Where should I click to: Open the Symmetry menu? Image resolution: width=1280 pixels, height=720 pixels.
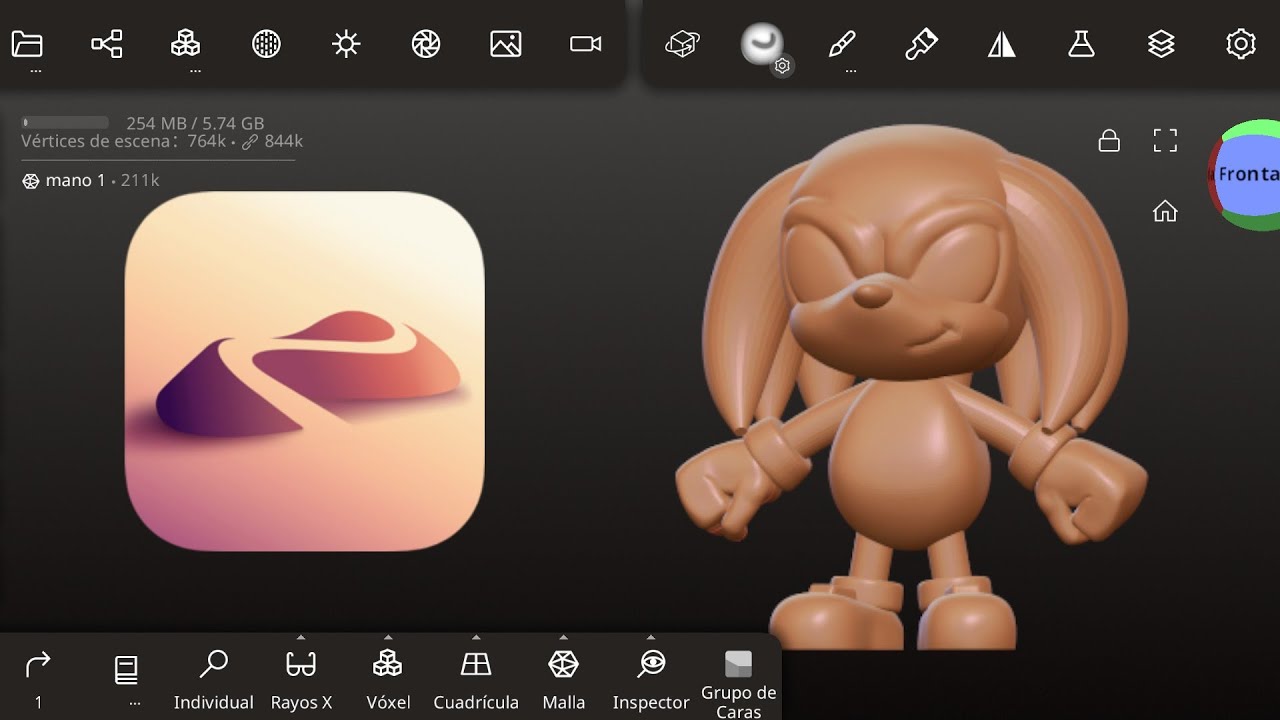click(x=1002, y=44)
